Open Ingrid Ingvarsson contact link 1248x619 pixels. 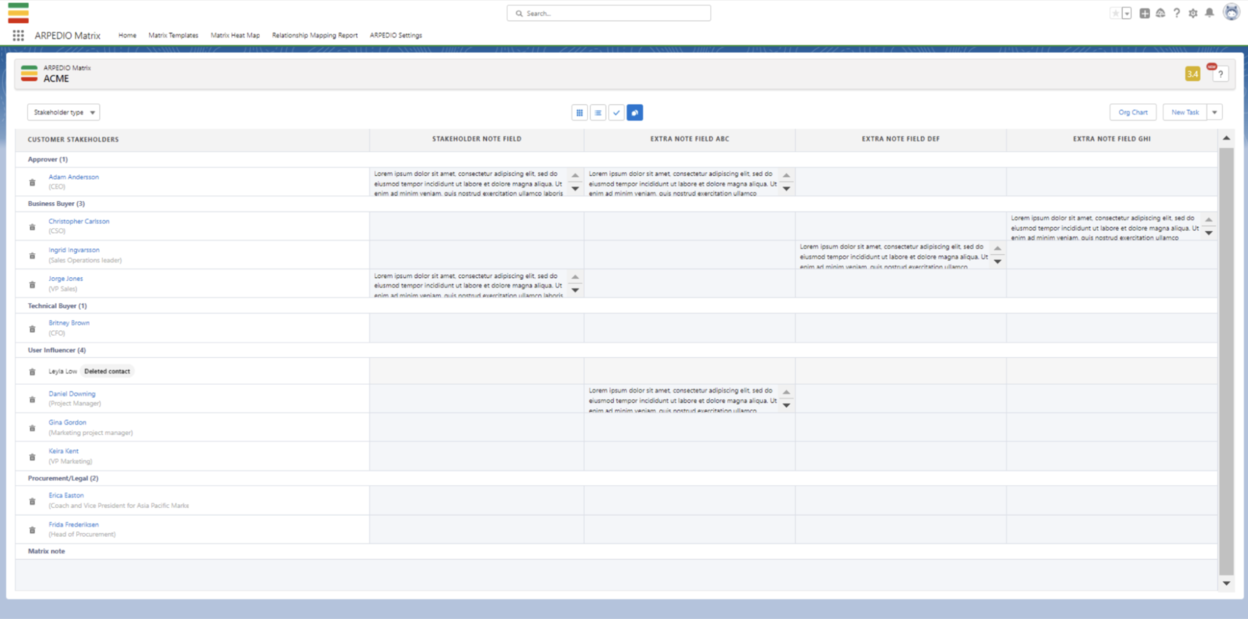point(74,250)
